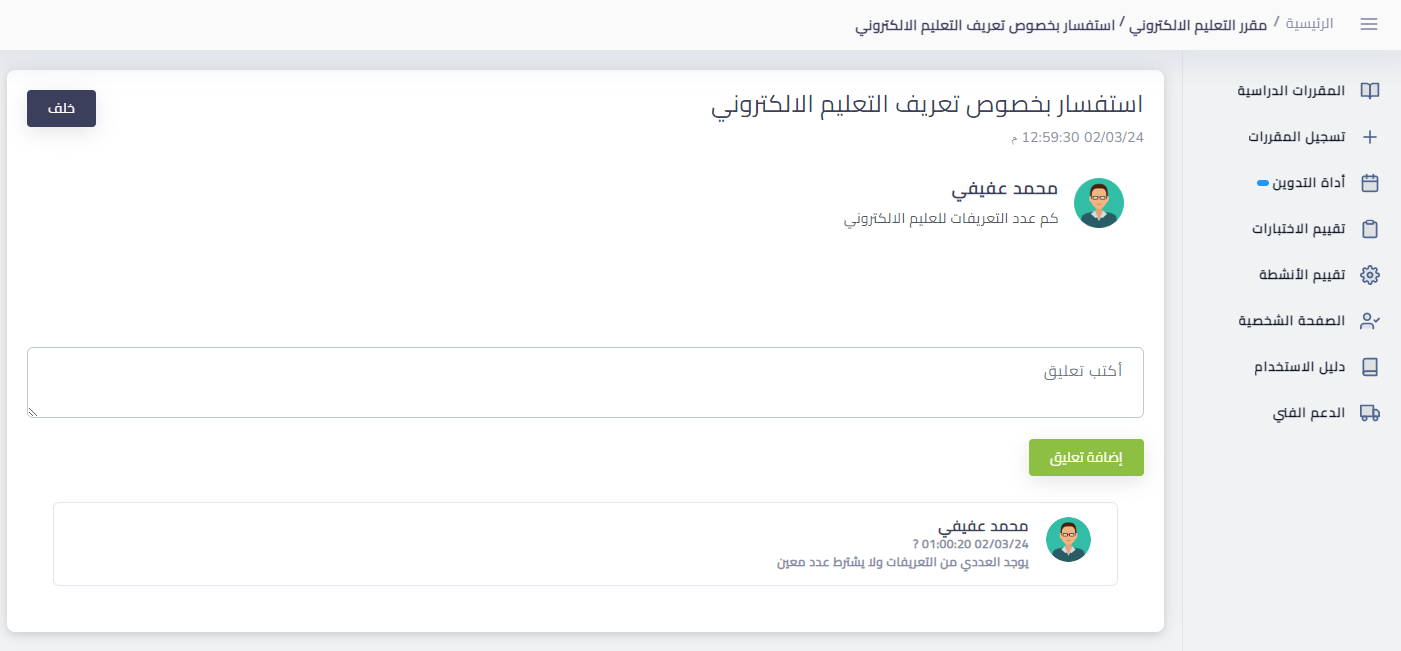Click the question author's avatar picture
This screenshot has height=651, width=1401.
(x=1099, y=203)
